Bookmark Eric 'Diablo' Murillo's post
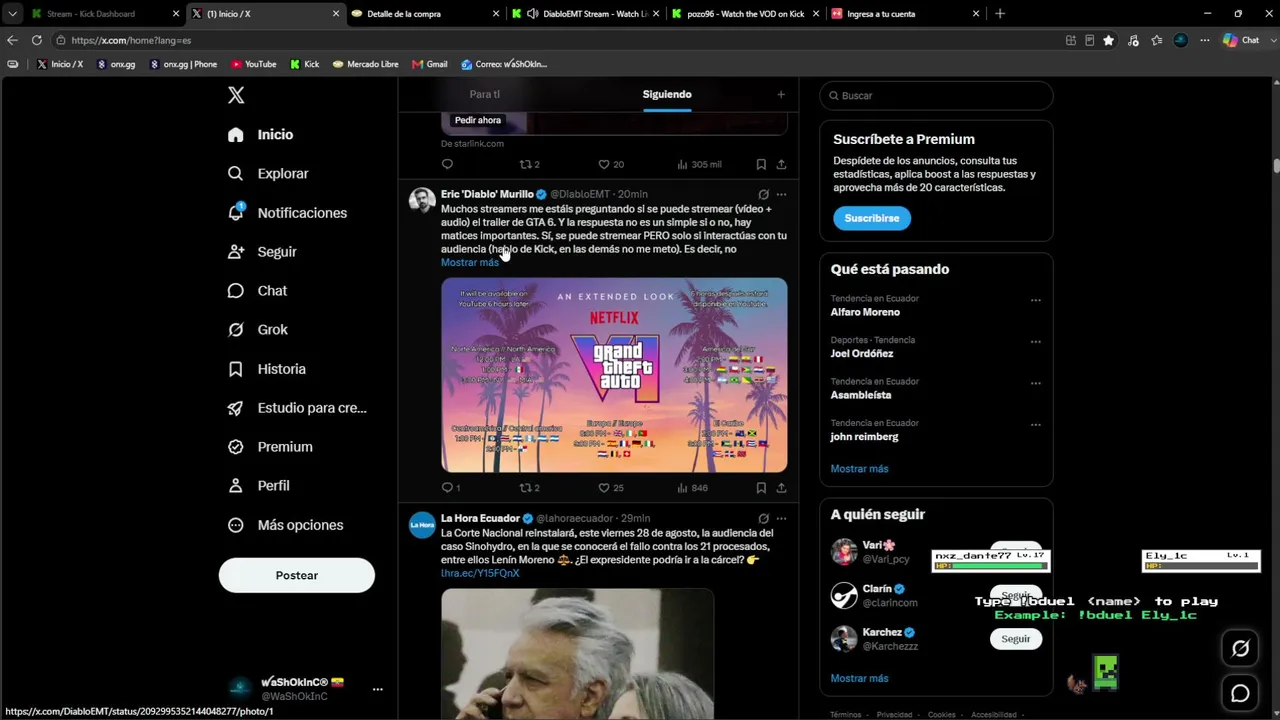The width and height of the screenshot is (1280, 720). [761, 488]
